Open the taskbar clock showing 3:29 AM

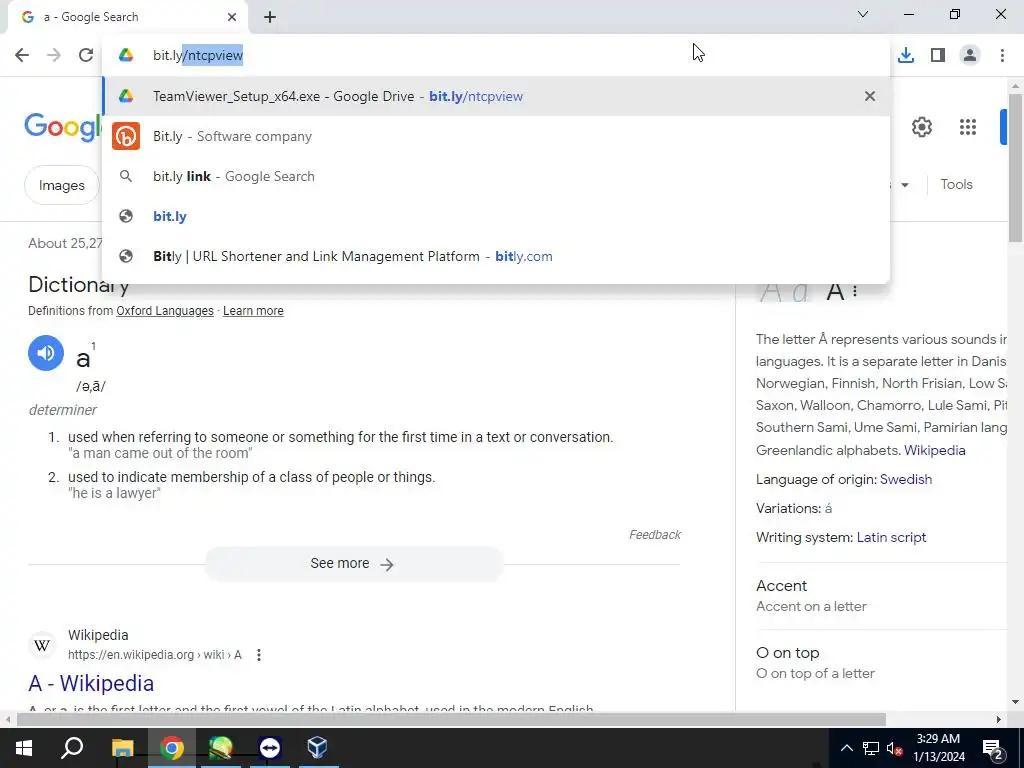pyautogui.click(x=938, y=748)
